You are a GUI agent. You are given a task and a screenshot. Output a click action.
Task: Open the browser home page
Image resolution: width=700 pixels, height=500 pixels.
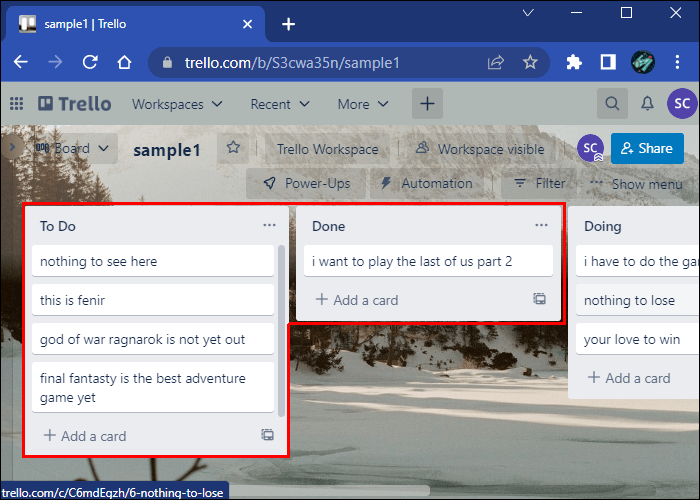[125, 62]
